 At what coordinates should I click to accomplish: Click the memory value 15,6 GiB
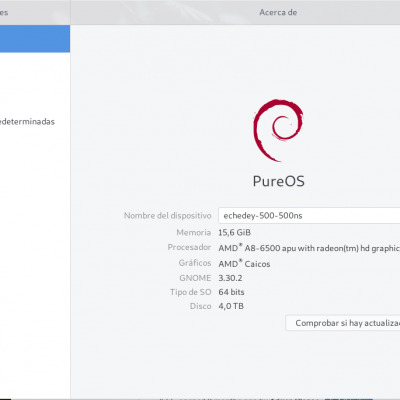234,233
